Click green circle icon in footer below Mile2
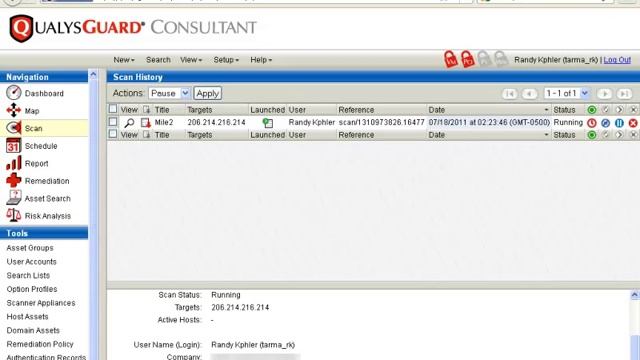 (x=591, y=135)
